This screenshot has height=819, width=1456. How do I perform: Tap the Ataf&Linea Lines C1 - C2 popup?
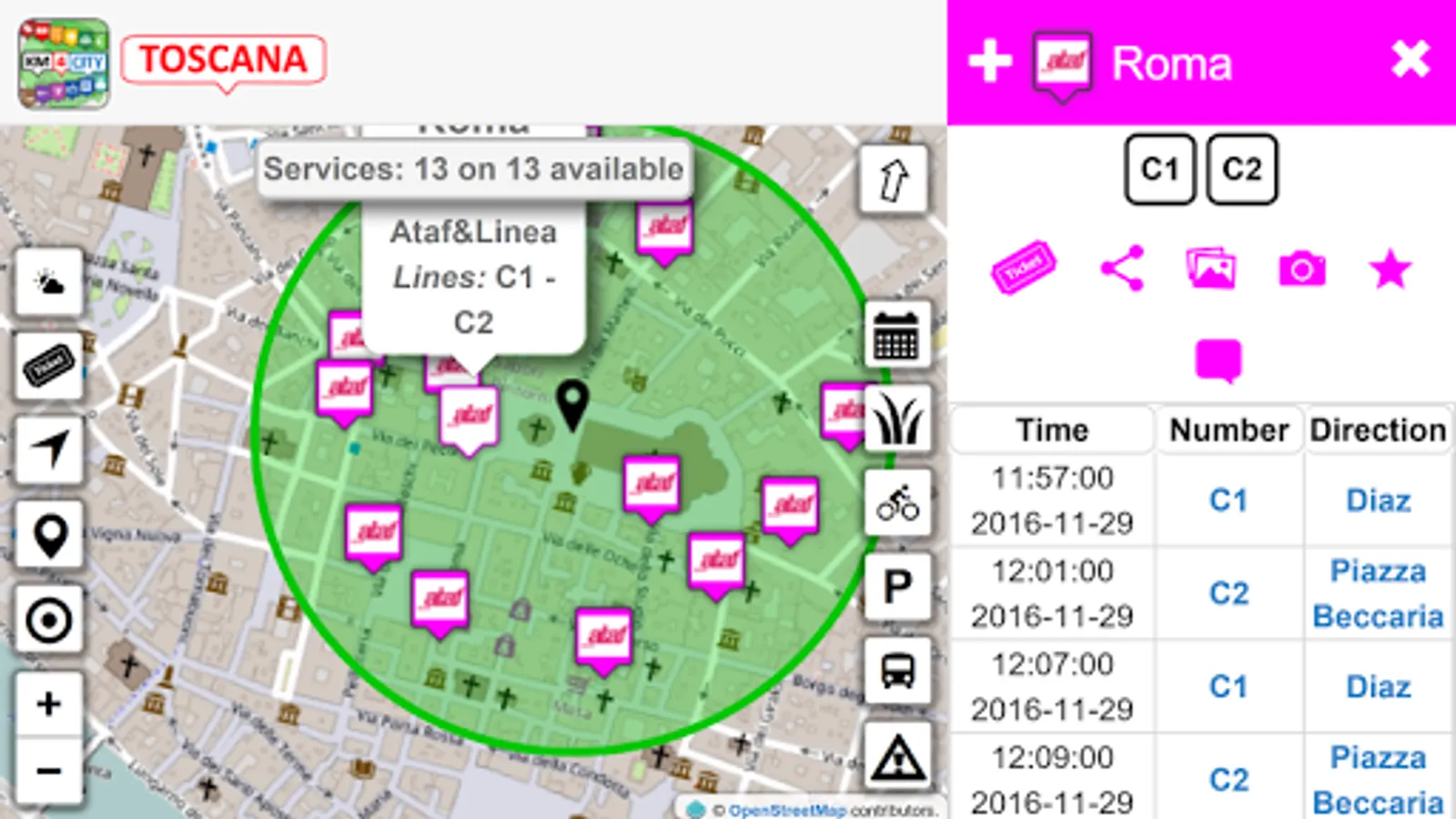pyautogui.click(x=473, y=278)
